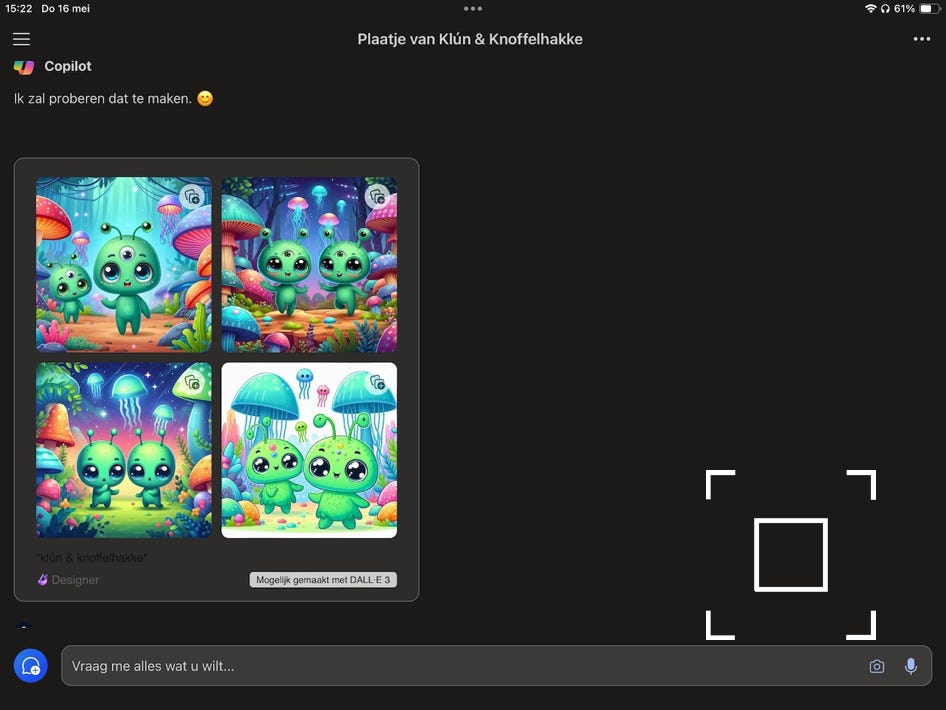This screenshot has height=710, width=946.
Task: Tap the date 'Do 16 mei' in status bar
Action: 65,8
